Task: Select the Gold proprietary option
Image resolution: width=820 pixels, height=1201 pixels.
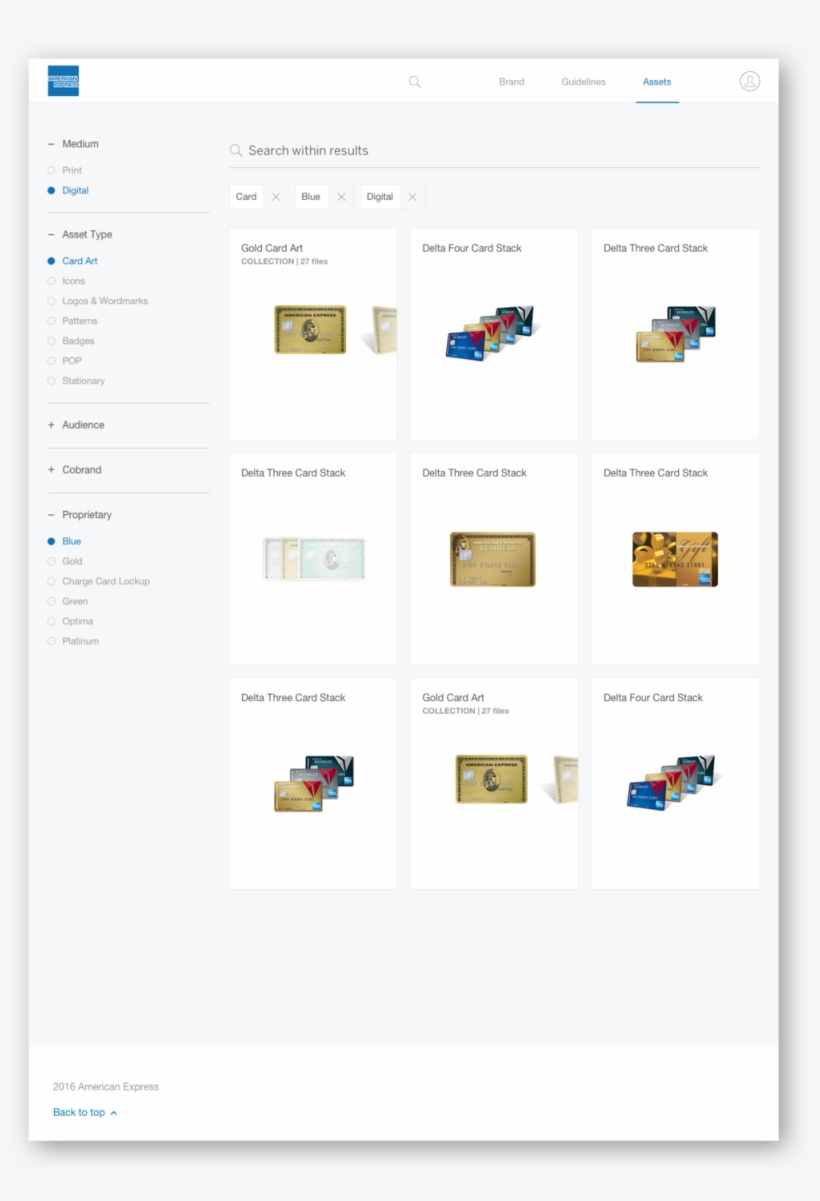Action: 65,561
